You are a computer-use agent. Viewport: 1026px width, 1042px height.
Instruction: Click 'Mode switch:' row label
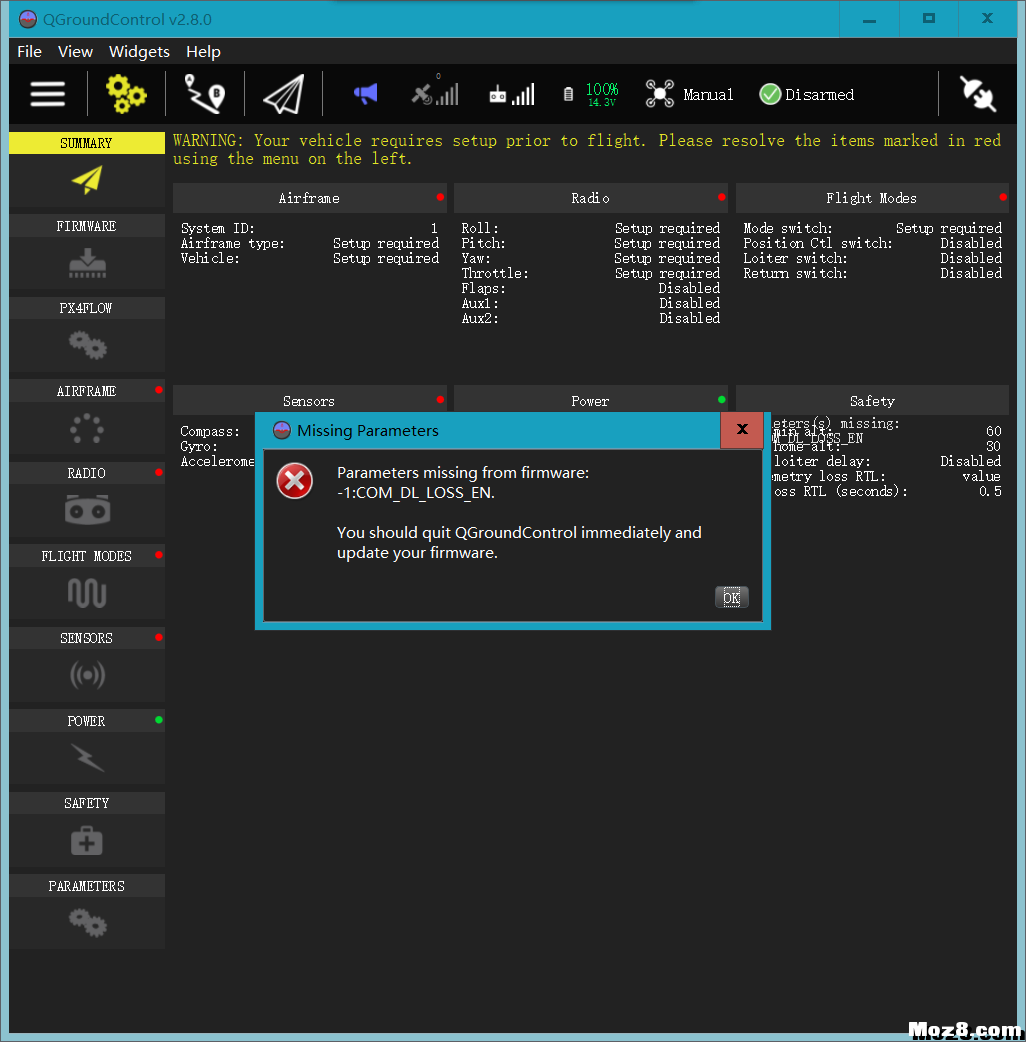tap(787, 228)
